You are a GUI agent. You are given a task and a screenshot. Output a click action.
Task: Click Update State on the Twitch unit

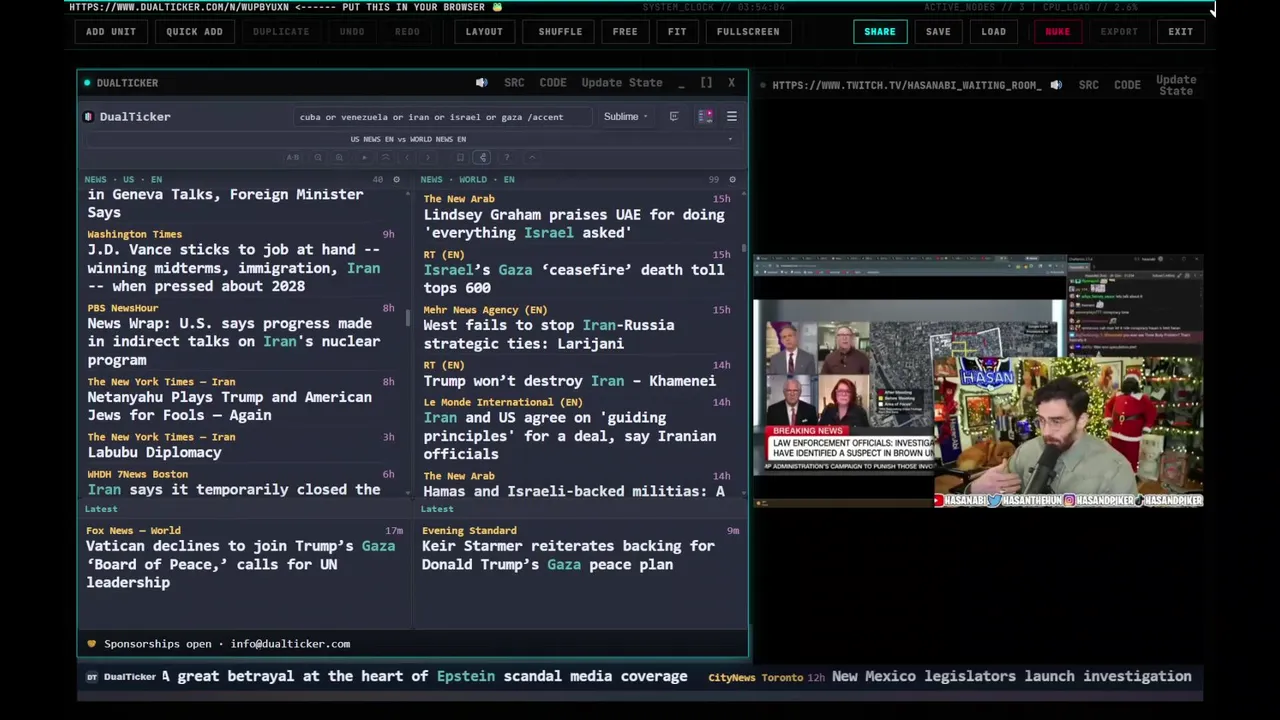(1176, 85)
